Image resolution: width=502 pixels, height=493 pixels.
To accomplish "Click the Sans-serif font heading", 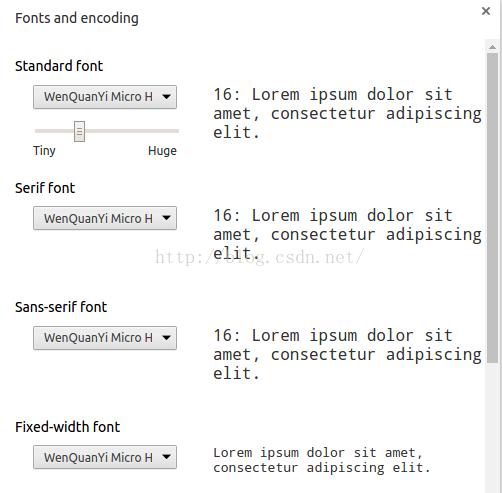I will coord(61,307).
